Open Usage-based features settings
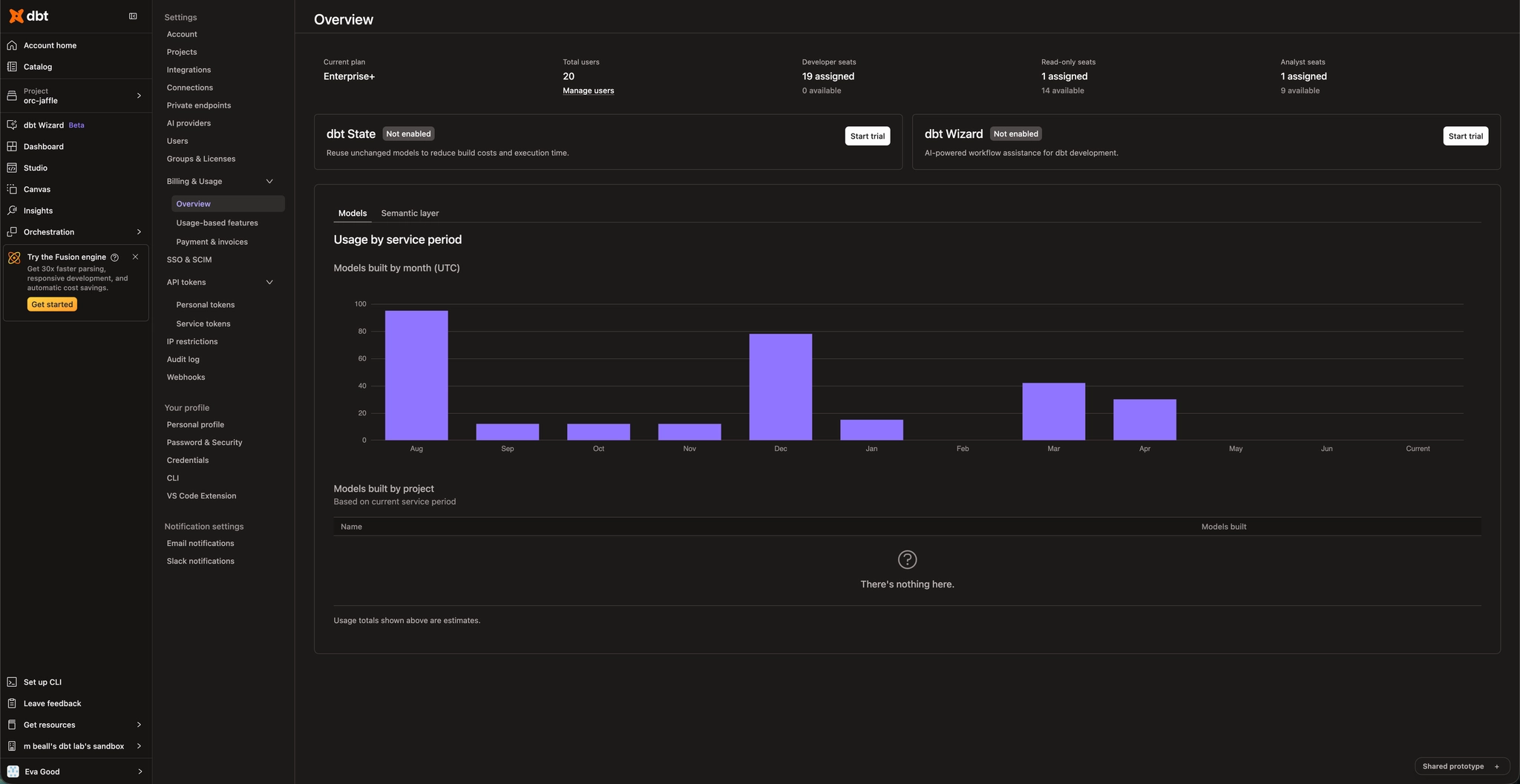Image resolution: width=1520 pixels, height=784 pixels. [x=217, y=223]
